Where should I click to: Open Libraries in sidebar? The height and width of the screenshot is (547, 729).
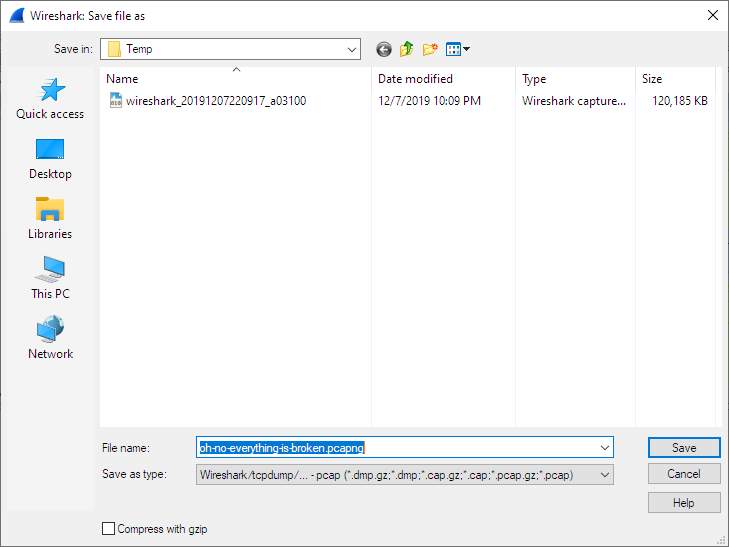pyautogui.click(x=50, y=219)
